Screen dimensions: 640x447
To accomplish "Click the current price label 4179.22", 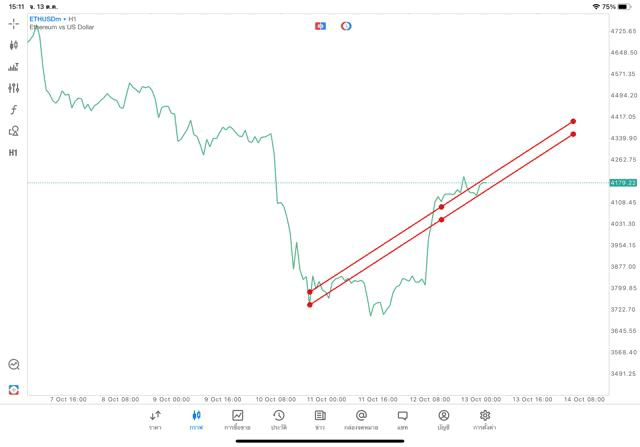I will tap(624, 183).
